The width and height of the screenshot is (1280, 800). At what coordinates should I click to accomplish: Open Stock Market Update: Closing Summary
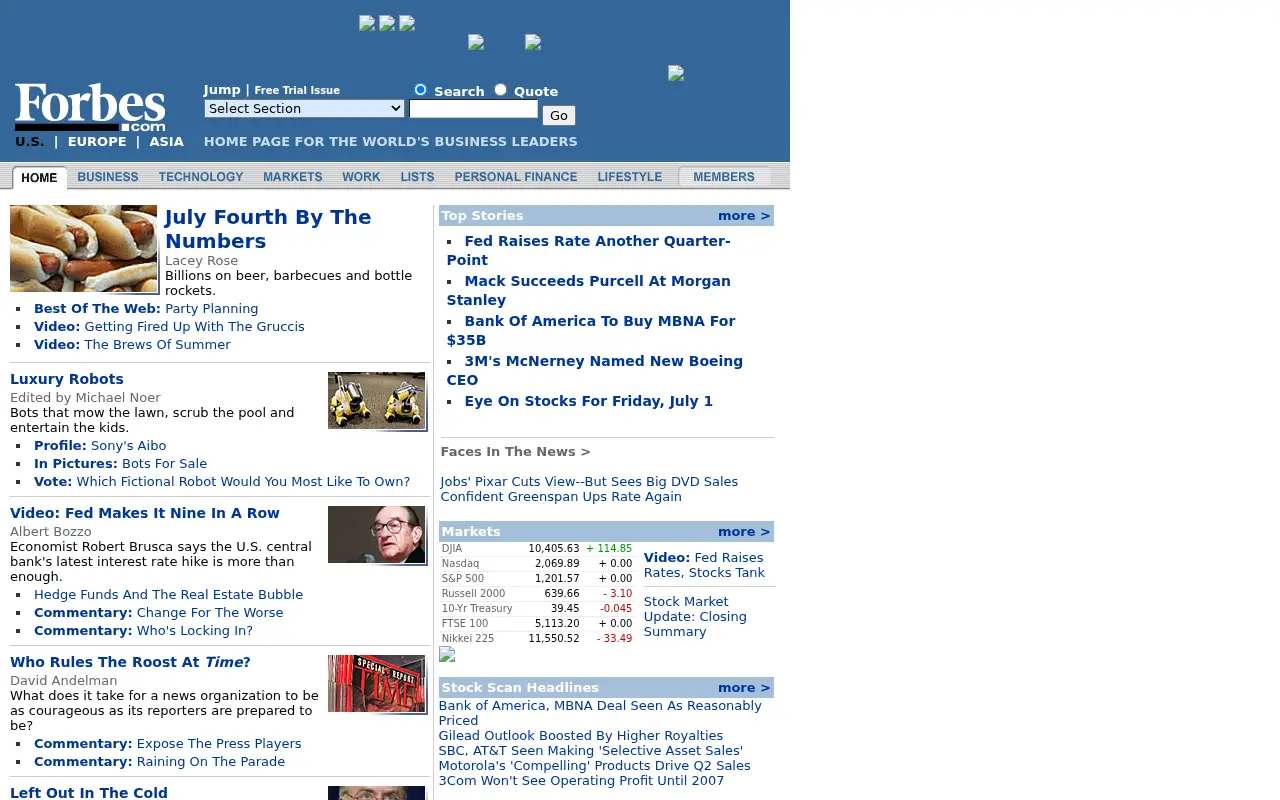[695, 616]
